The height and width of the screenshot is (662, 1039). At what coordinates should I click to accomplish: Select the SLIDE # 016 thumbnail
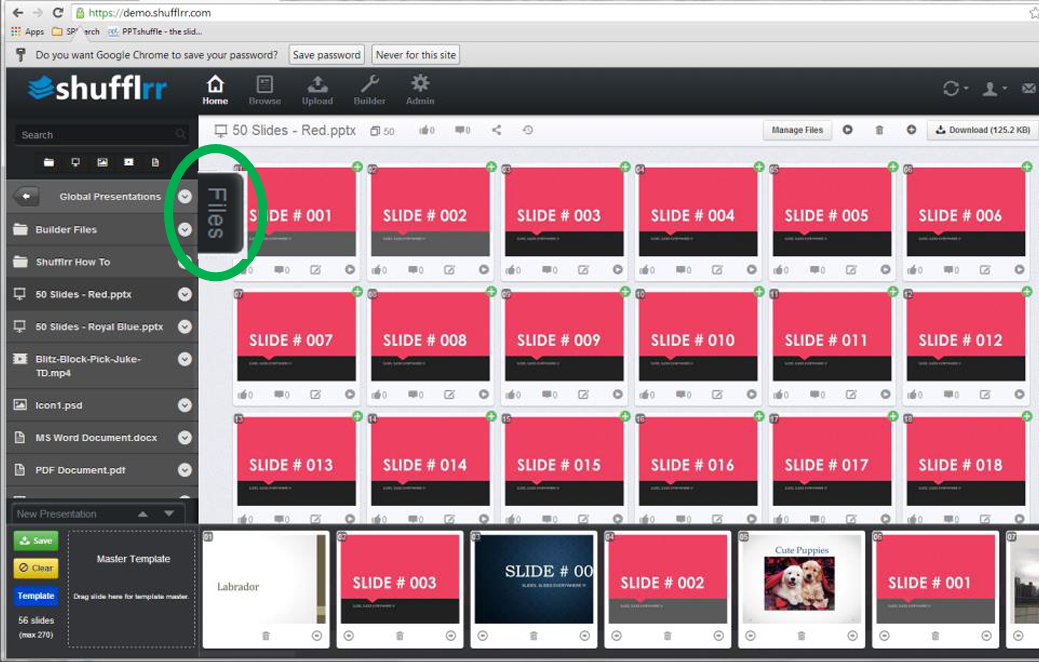pos(698,461)
